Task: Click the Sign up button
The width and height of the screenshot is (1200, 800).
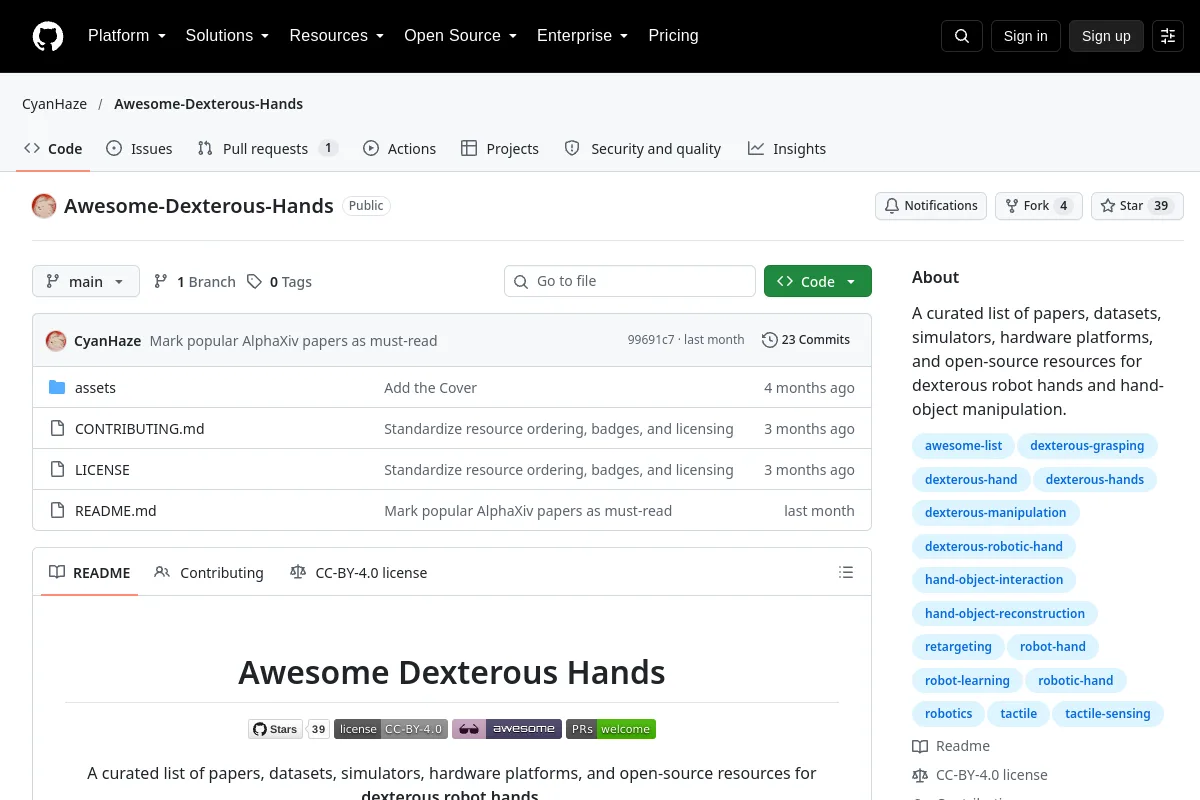Action: tap(1106, 36)
